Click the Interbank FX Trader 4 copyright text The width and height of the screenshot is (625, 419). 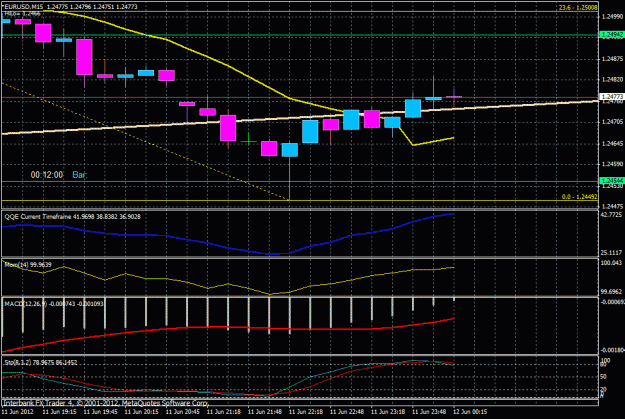coord(106,403)
